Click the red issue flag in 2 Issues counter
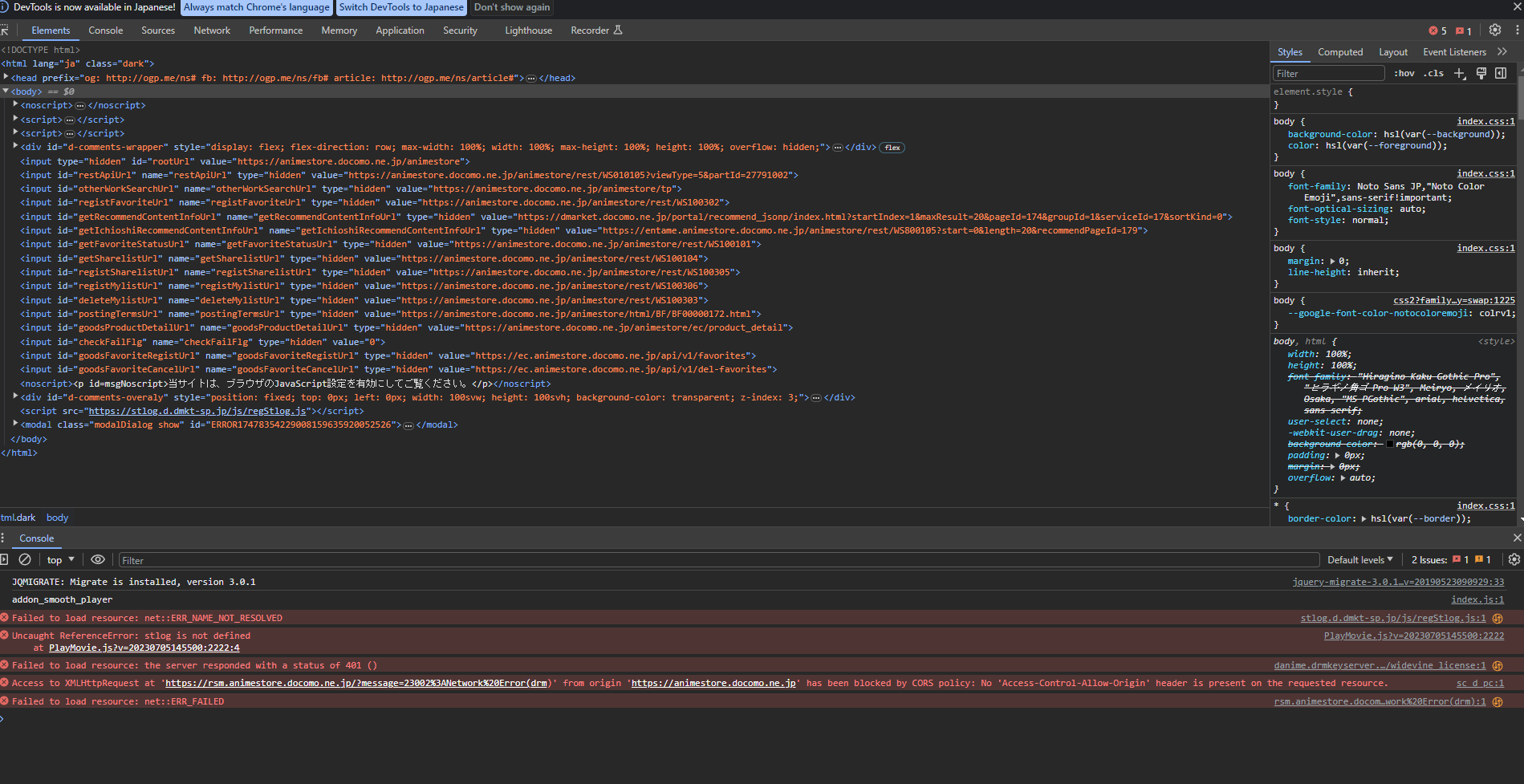1524x784 pixels. [1457, 559]
